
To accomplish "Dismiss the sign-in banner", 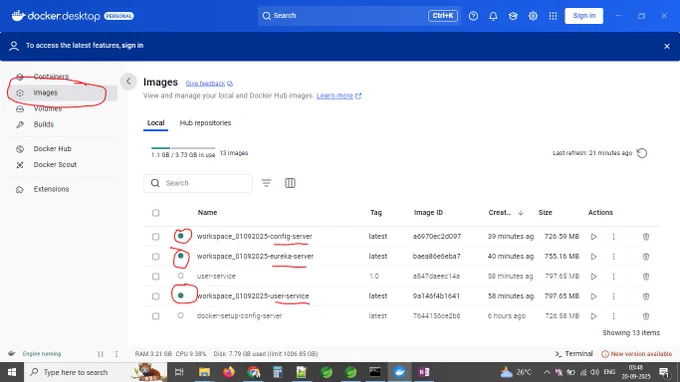I will [x=667, y=46].
